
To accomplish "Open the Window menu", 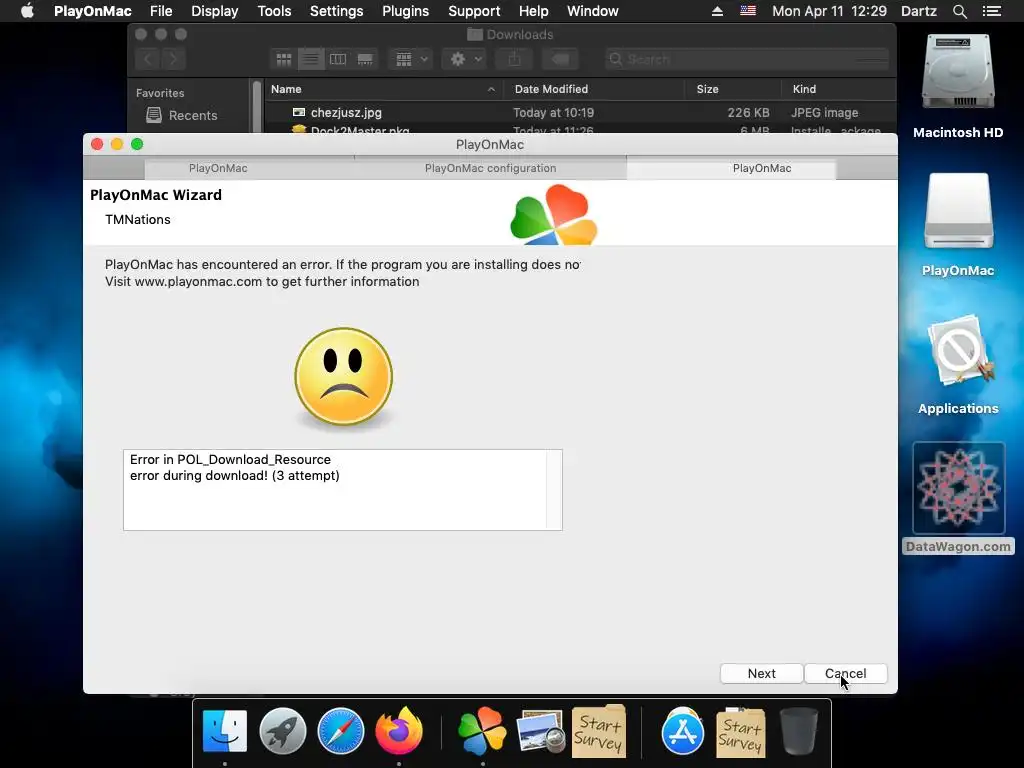I will [592, 11].
